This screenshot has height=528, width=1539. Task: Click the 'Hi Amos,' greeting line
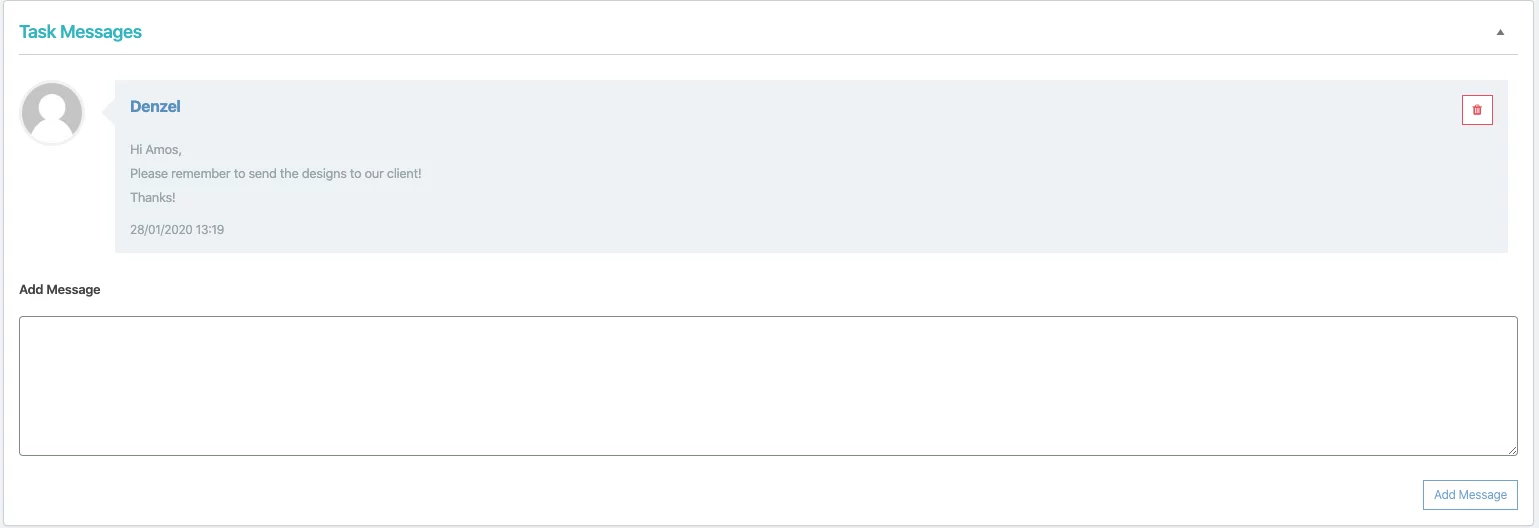156,150
